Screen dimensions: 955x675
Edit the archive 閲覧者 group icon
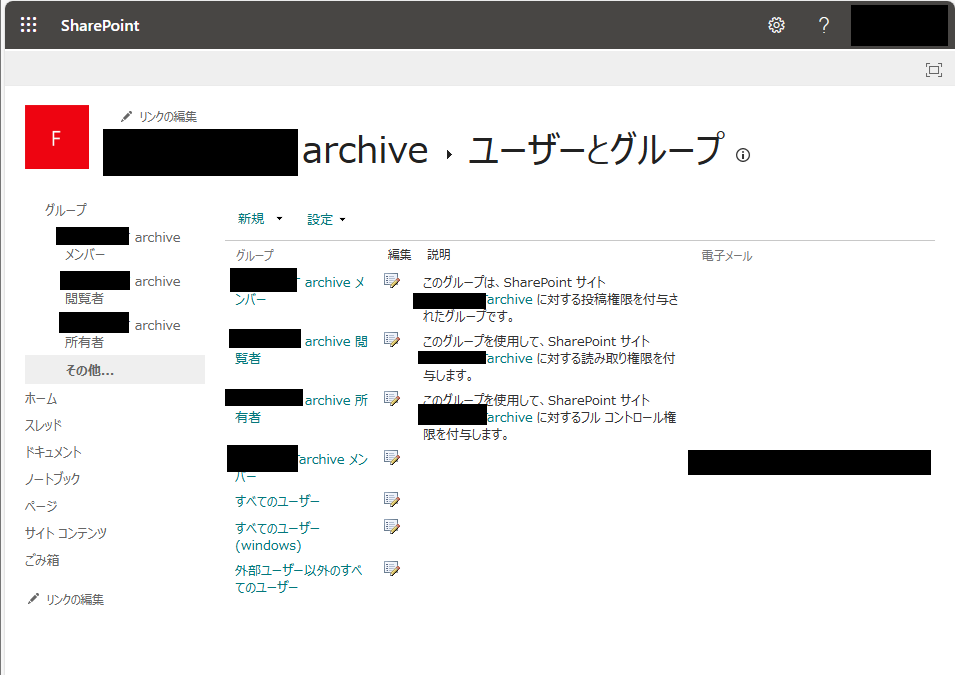[392, 339]
